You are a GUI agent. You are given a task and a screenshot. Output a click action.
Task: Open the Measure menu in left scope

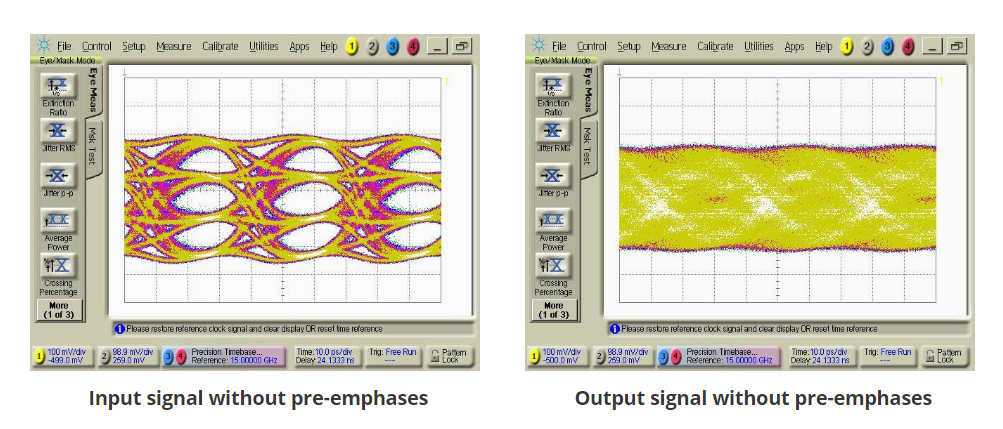coord(174,46)
